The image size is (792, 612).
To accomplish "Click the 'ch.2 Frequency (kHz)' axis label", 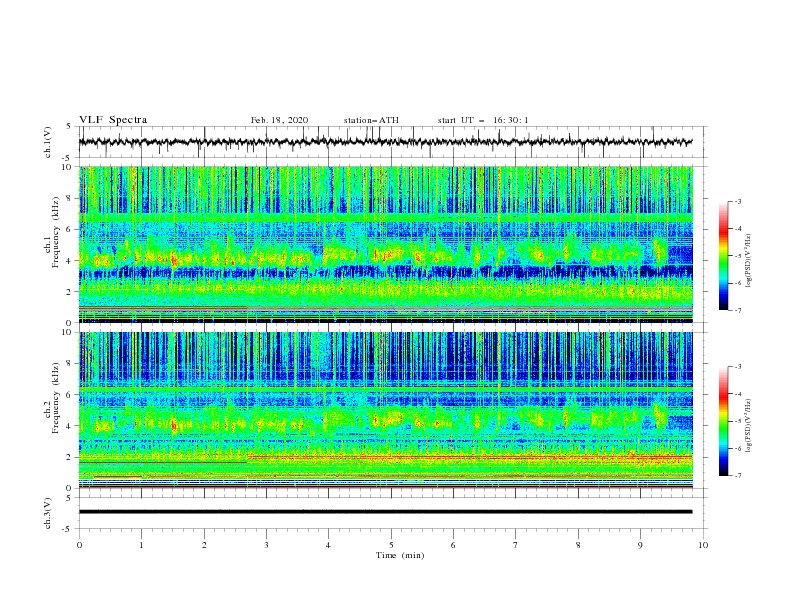I will click(53, 398).
